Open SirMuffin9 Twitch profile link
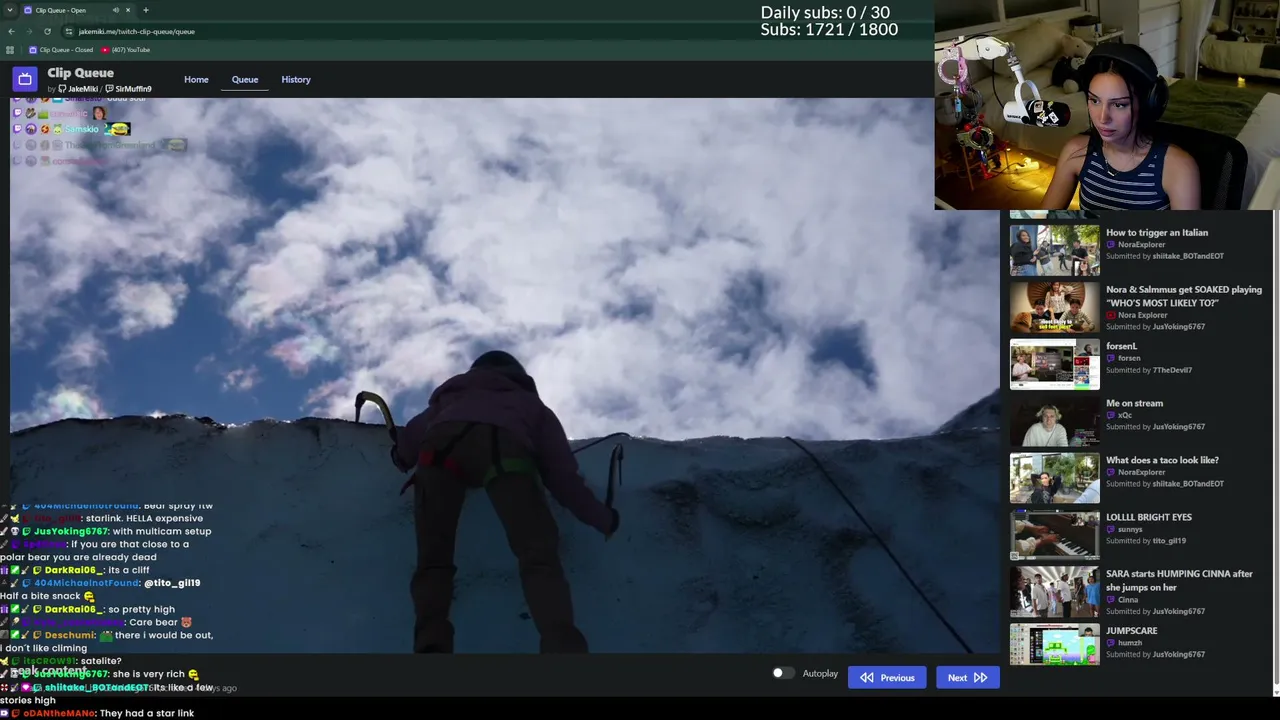 (x=129, y=89)
